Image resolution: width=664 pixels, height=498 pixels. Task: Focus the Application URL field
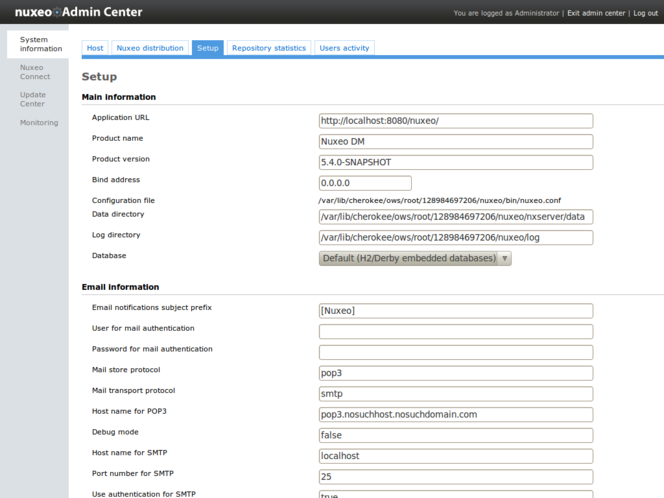click(x=455, y=121)
